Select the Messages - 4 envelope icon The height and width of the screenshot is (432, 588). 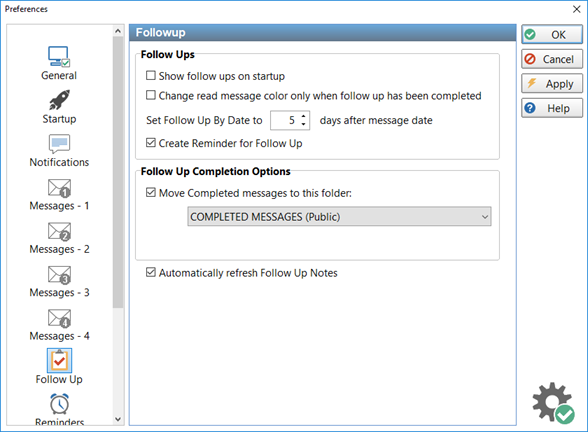[59, 318]
